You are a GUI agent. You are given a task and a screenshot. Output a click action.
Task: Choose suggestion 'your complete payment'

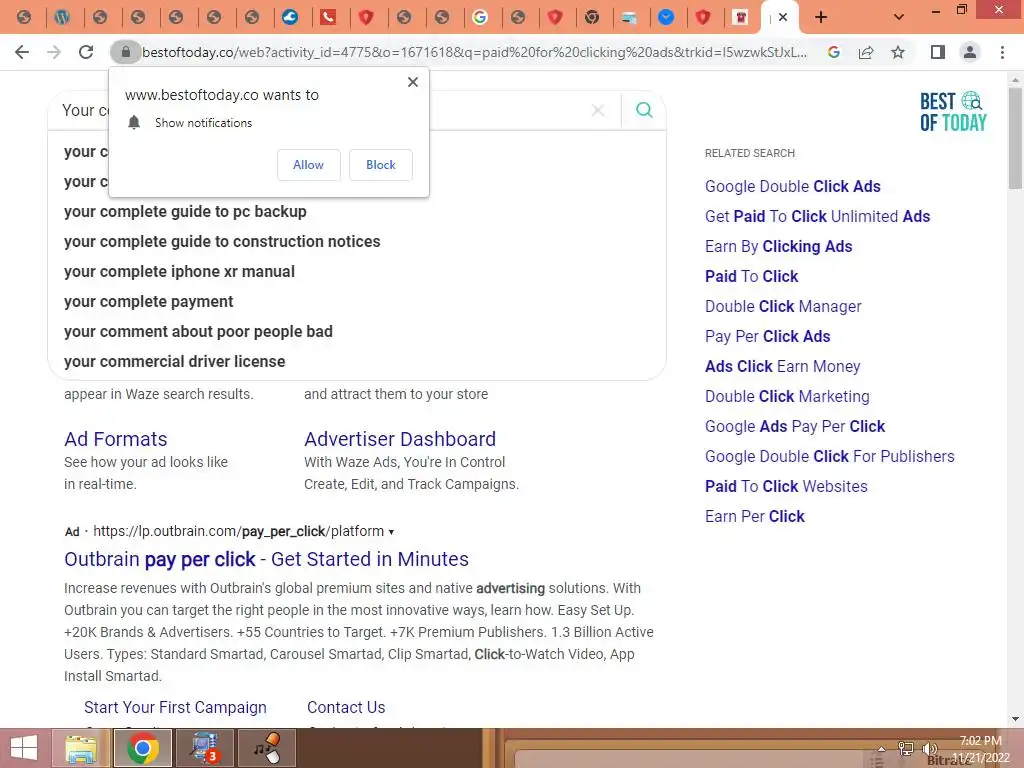149,302
